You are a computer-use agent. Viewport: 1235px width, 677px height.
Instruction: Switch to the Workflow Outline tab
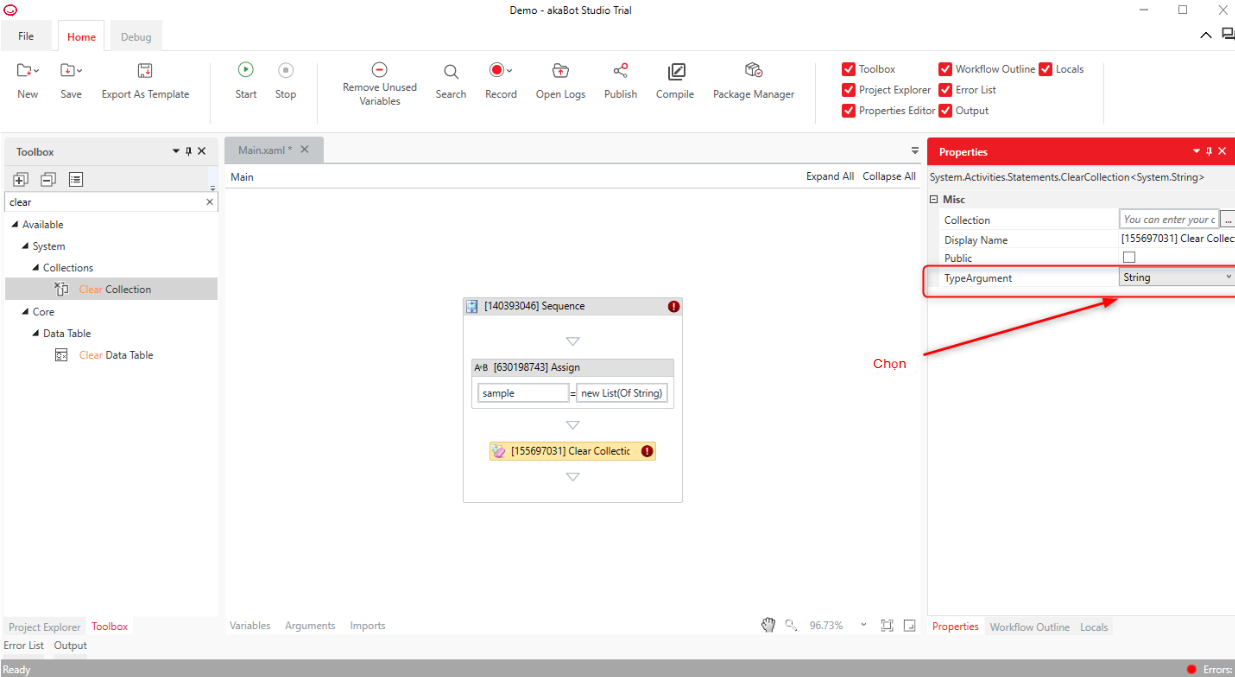pyautogui.click(x=1030, y=627)
